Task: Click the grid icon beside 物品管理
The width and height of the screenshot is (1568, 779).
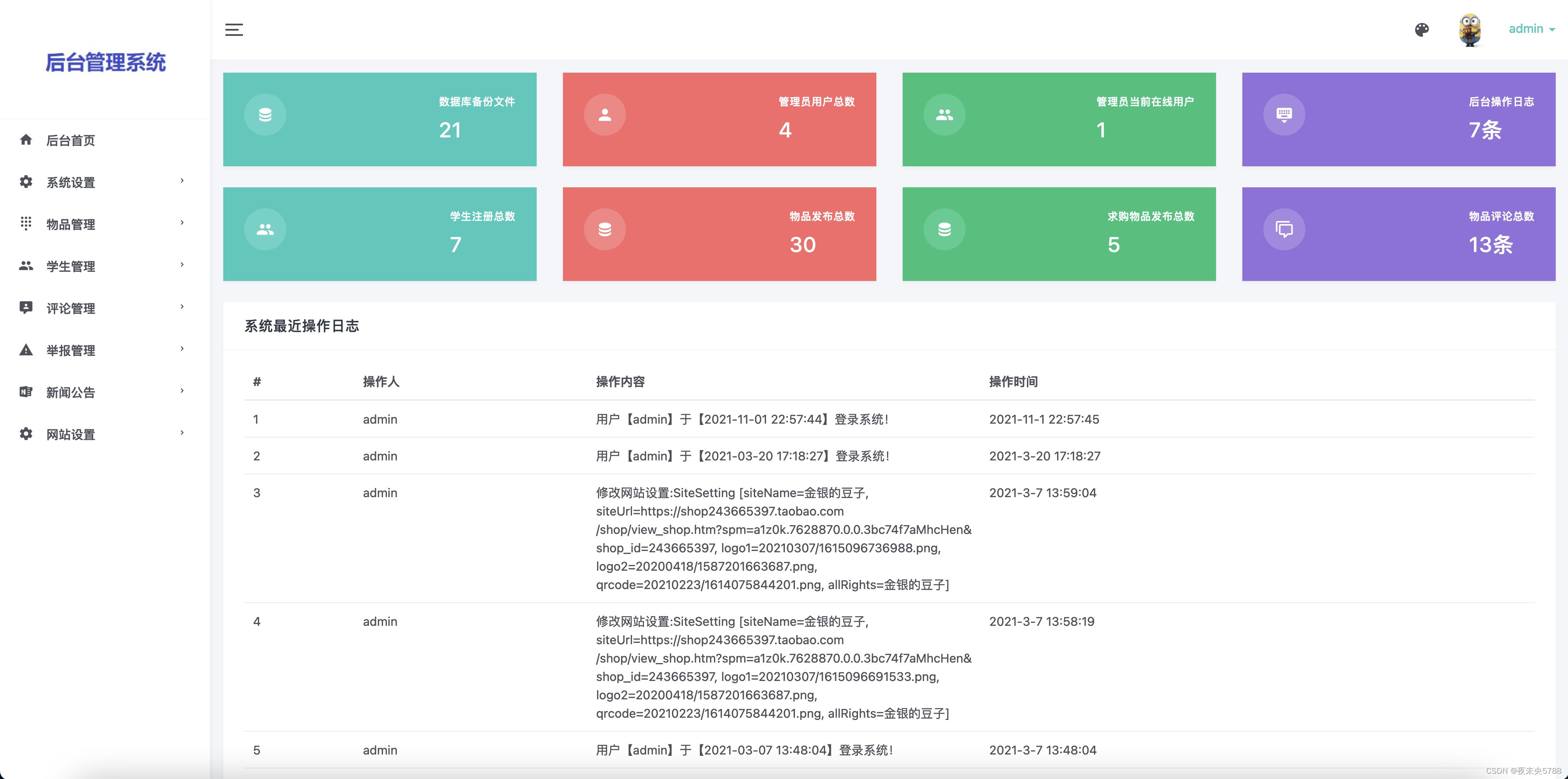Action: coord(25,224)
